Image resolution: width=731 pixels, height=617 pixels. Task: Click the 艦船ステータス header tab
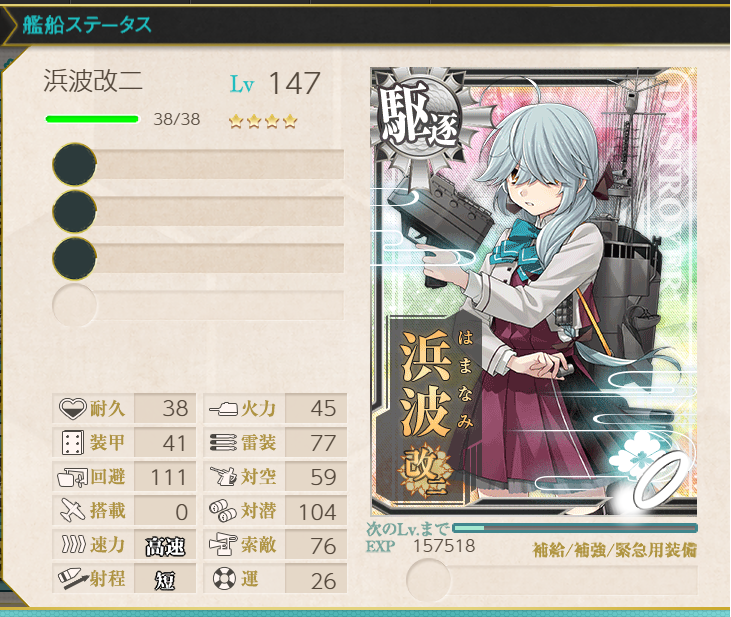tap(87, 25)
